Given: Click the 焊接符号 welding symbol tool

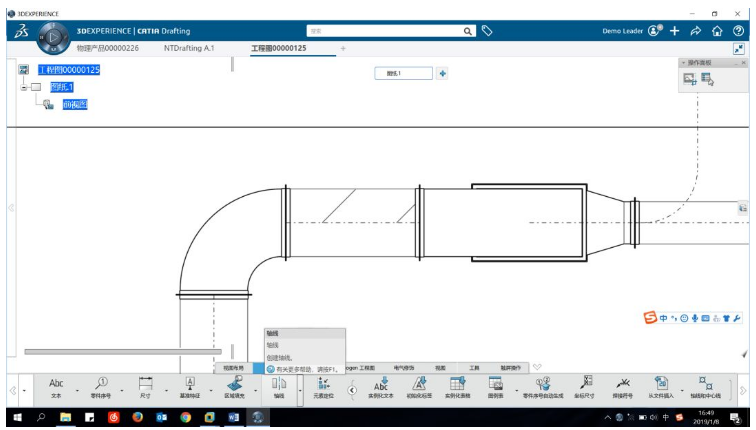Looking at the screenshot, I should click(x=623, y=388).
